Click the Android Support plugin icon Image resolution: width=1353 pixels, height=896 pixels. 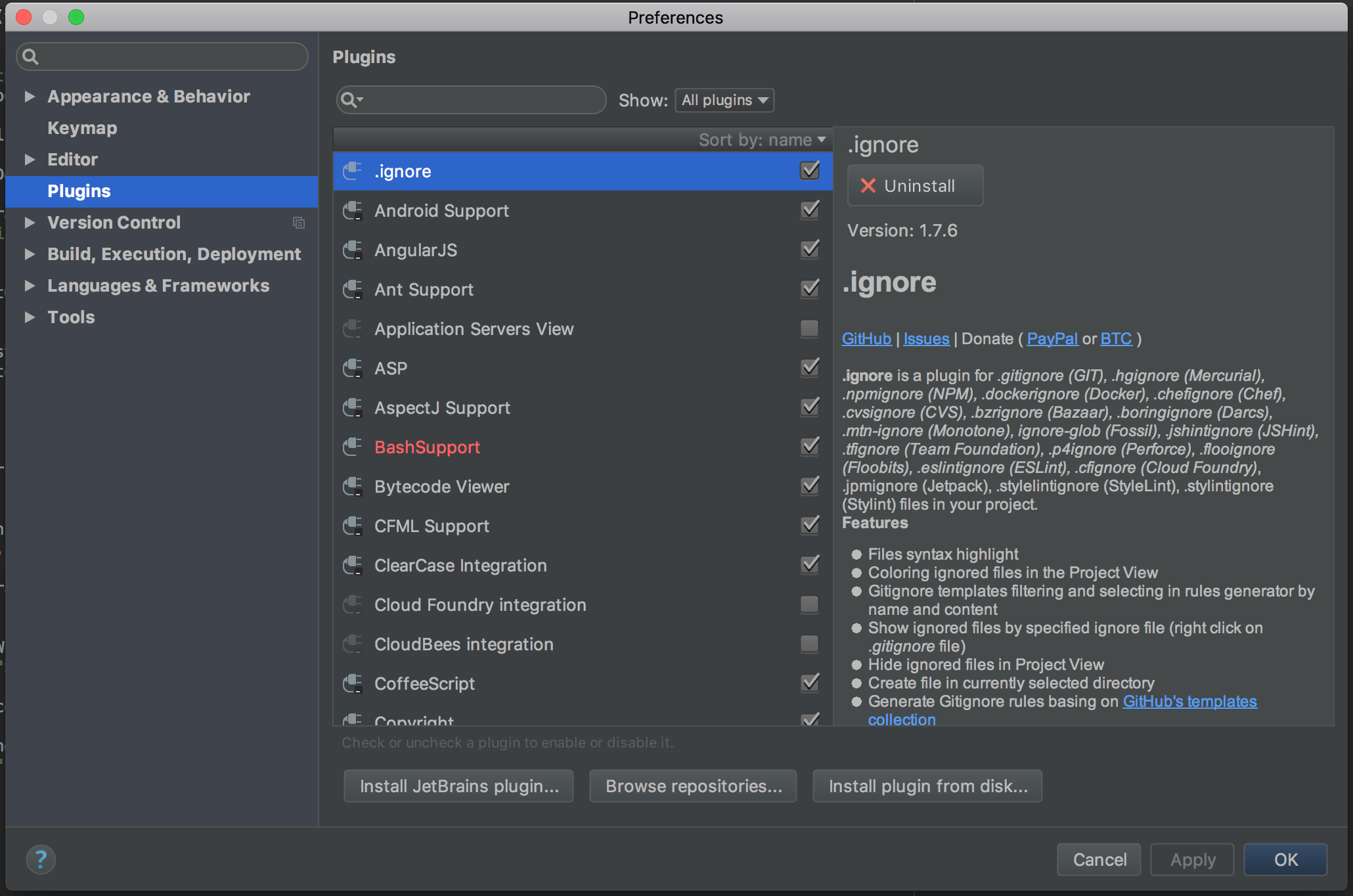[353, 210]
